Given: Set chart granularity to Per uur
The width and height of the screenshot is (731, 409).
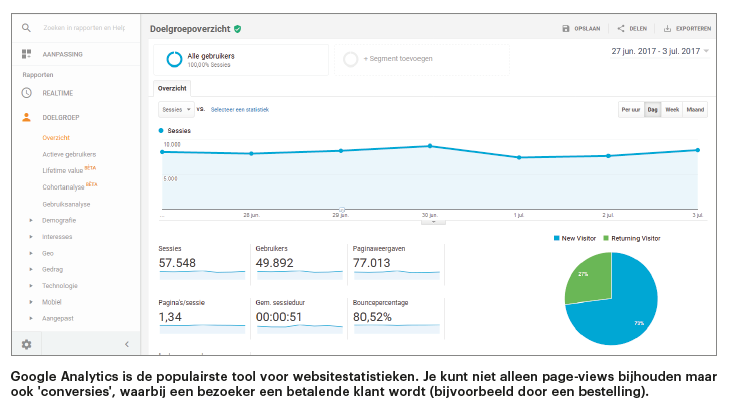Looking at the screenshot, I should (x=630, y=109).
